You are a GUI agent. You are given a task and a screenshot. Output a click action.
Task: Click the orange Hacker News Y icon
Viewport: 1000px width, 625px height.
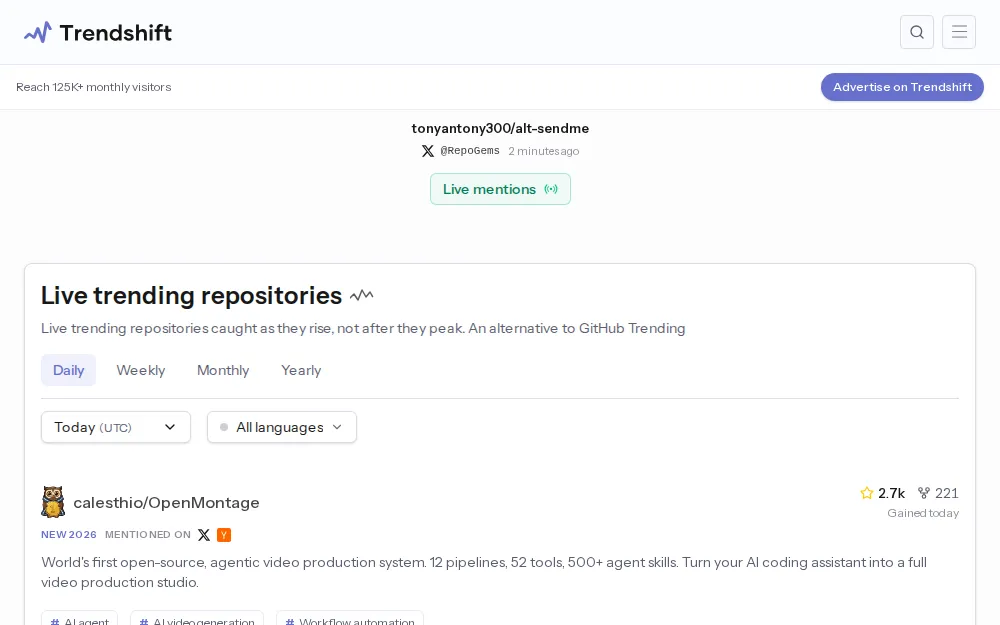[x=224, y=534]
